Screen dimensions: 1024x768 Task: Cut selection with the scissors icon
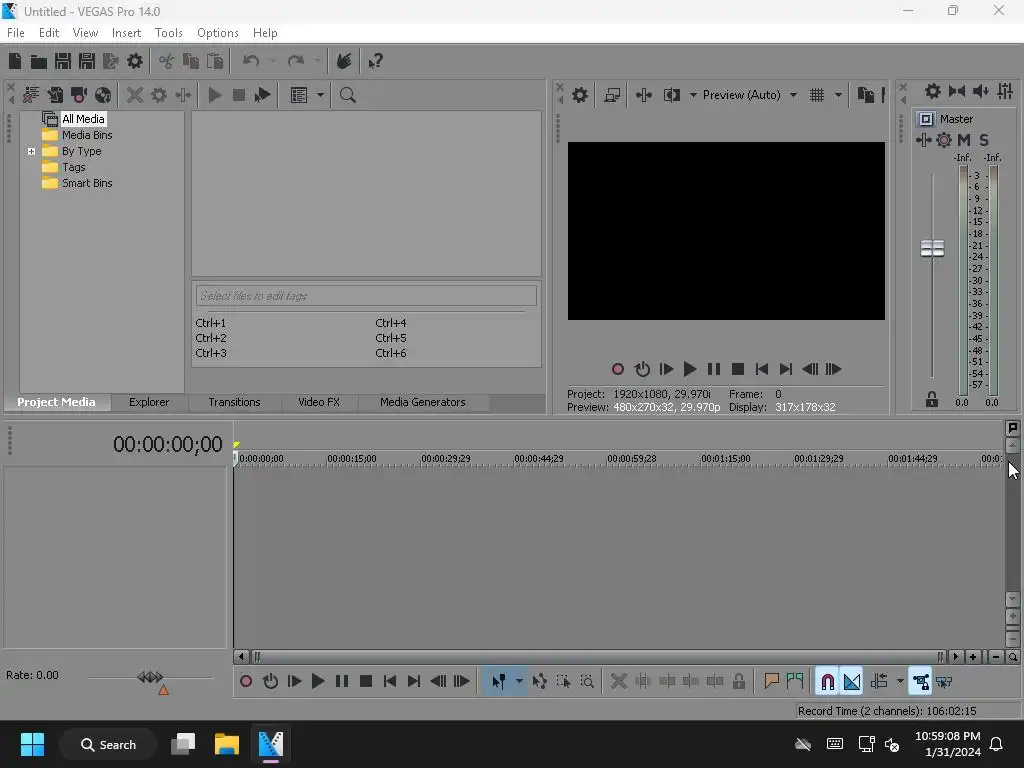coord(167,61)
